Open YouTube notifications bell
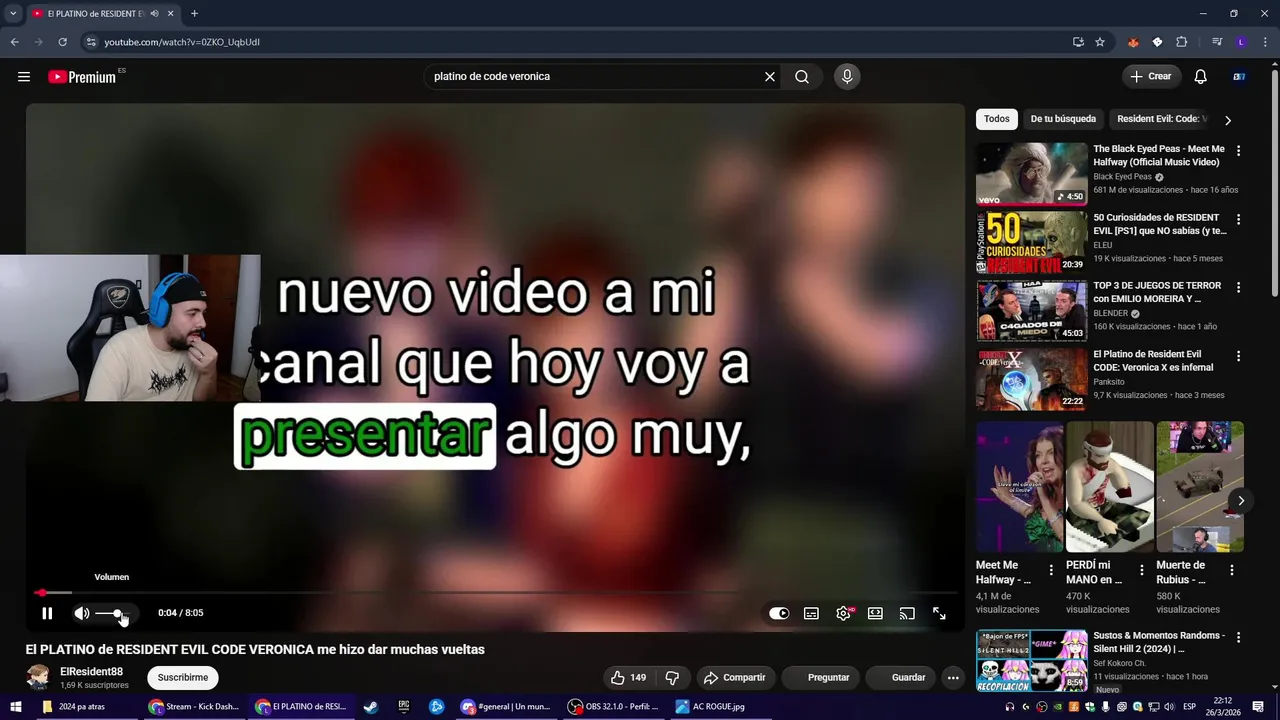 tap(1201, 77)
